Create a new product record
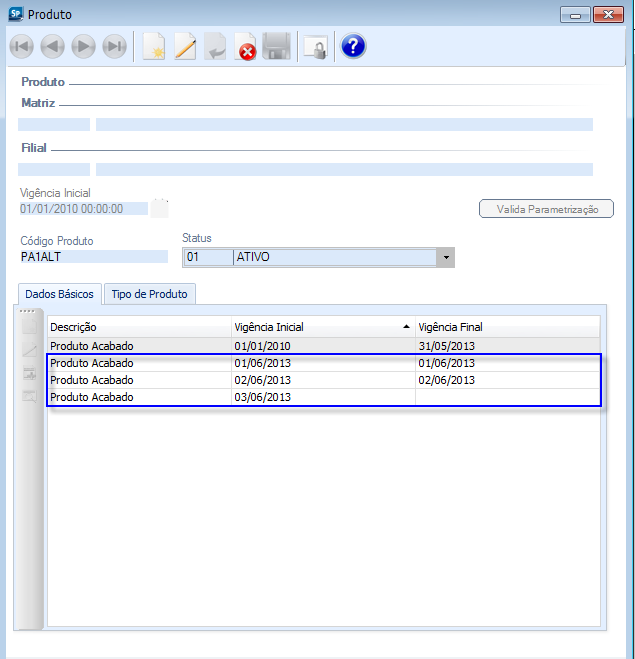The height and width of the screenshot is (659, 635). click(153, 47)
